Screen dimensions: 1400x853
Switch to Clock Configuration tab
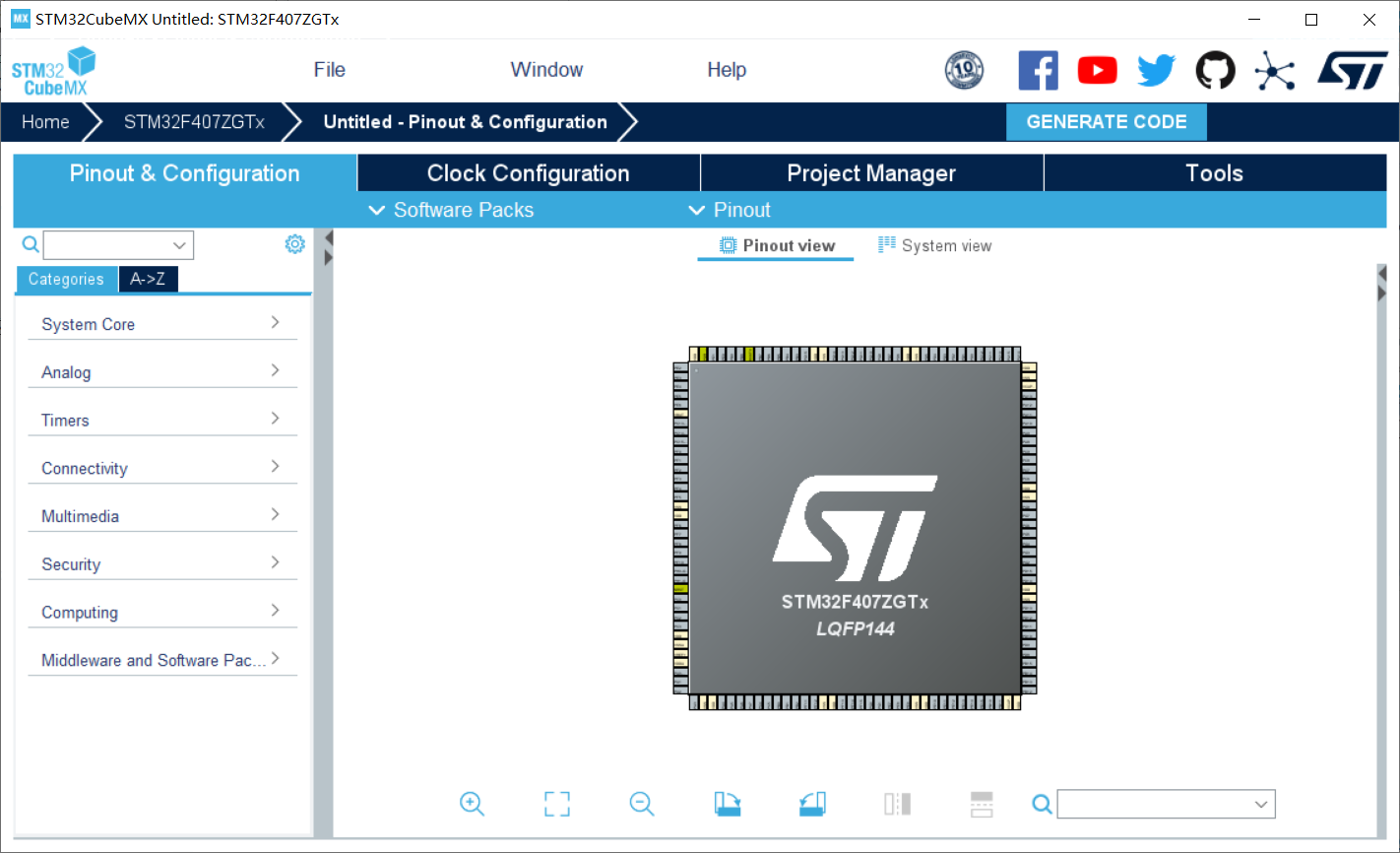click(x=529, y=173)
